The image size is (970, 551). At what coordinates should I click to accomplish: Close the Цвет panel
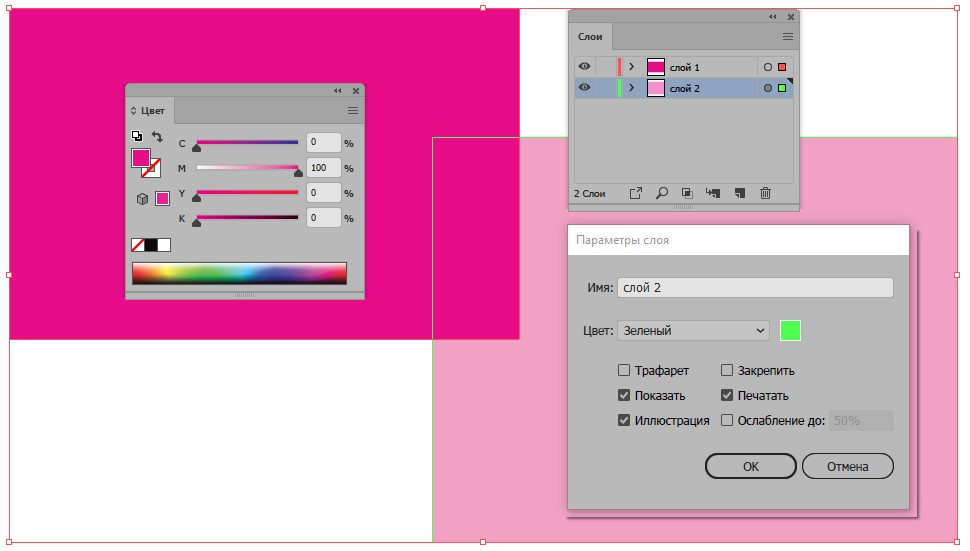pos(356,91)
